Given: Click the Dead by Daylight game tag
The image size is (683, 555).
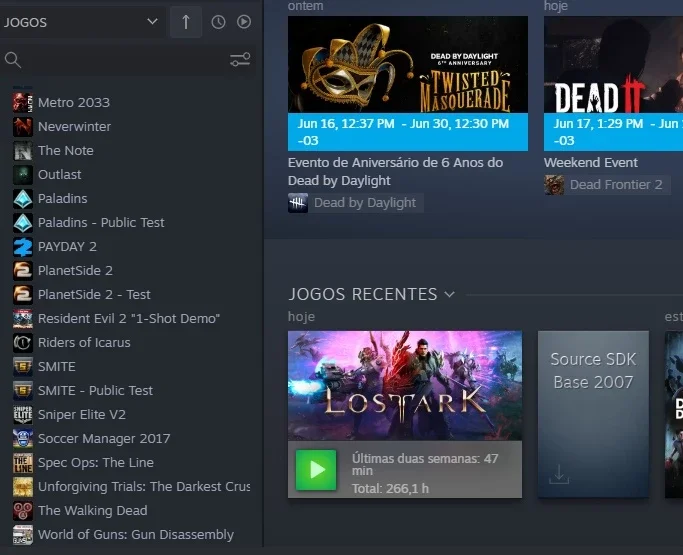Looking at the screenshot, I should tap(355, 203).
